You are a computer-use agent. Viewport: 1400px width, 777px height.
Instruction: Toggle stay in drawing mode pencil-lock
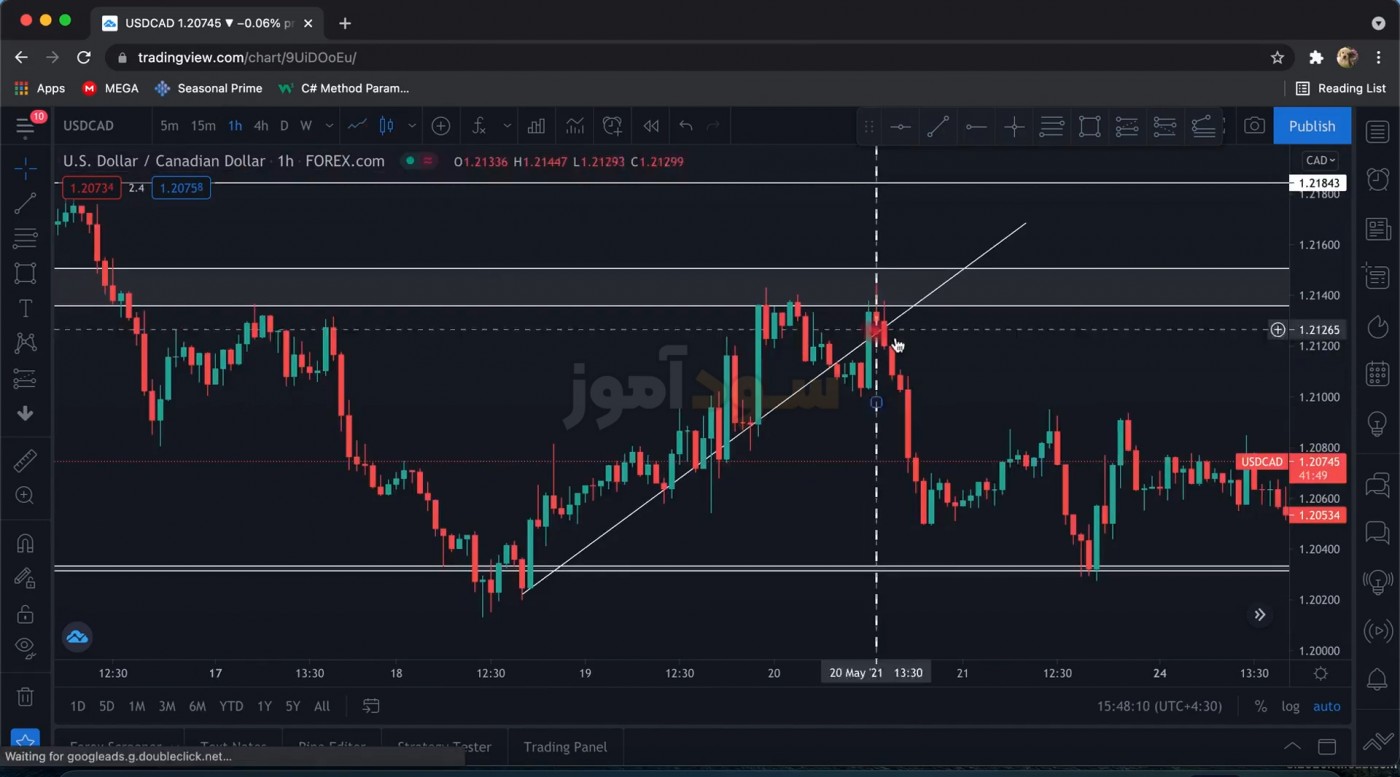pos(25,578)
